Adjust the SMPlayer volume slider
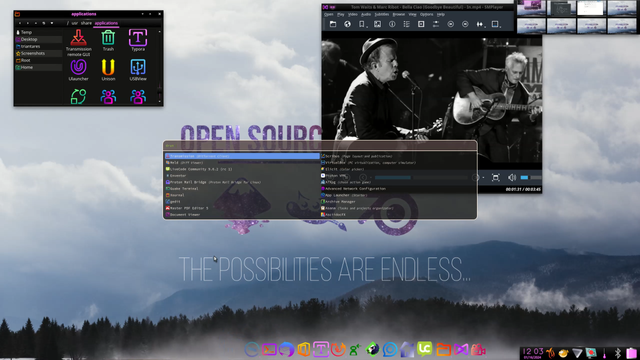 click(x=531, y=178)
